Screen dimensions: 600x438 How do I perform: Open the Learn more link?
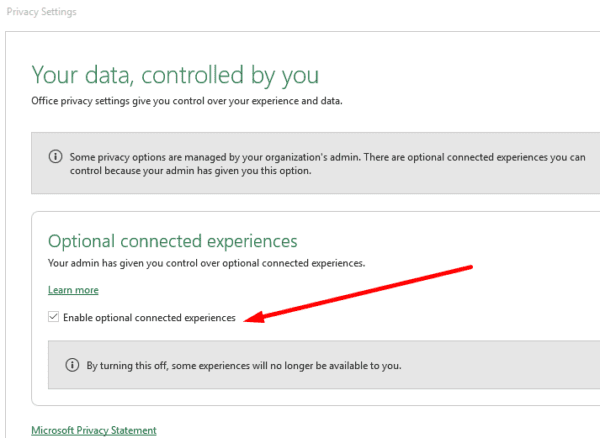73,290
